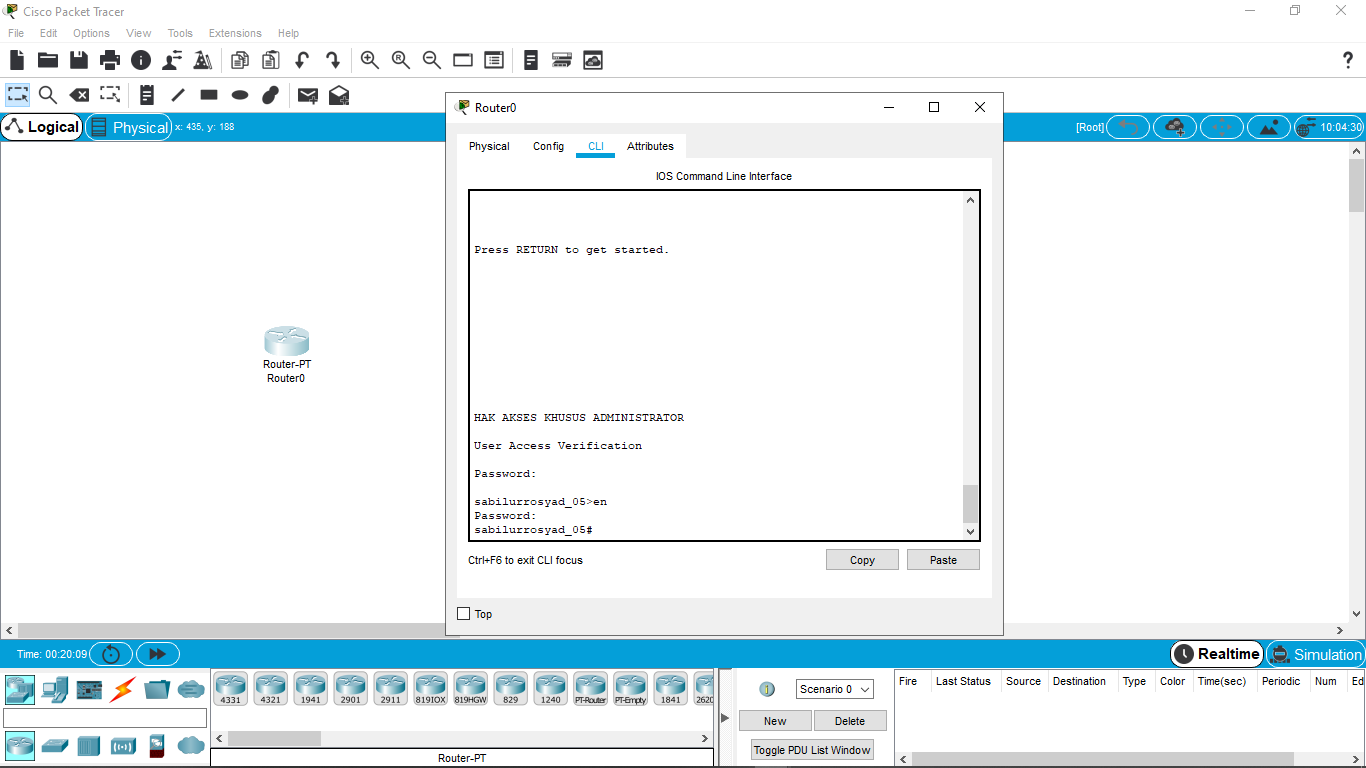
Task: Pick the Place Note tool
Action: 147,95
